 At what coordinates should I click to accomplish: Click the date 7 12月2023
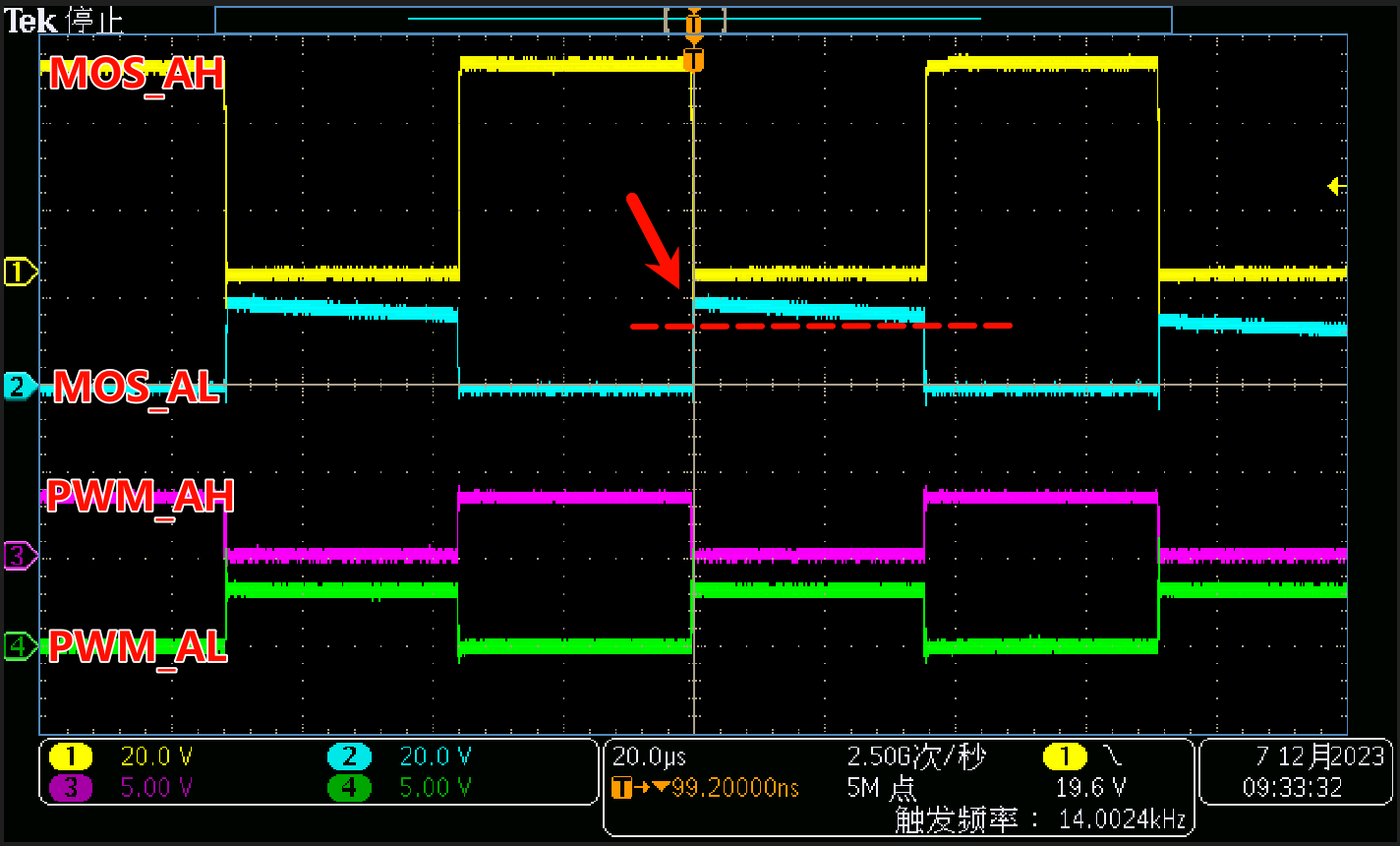[1318, 756]
